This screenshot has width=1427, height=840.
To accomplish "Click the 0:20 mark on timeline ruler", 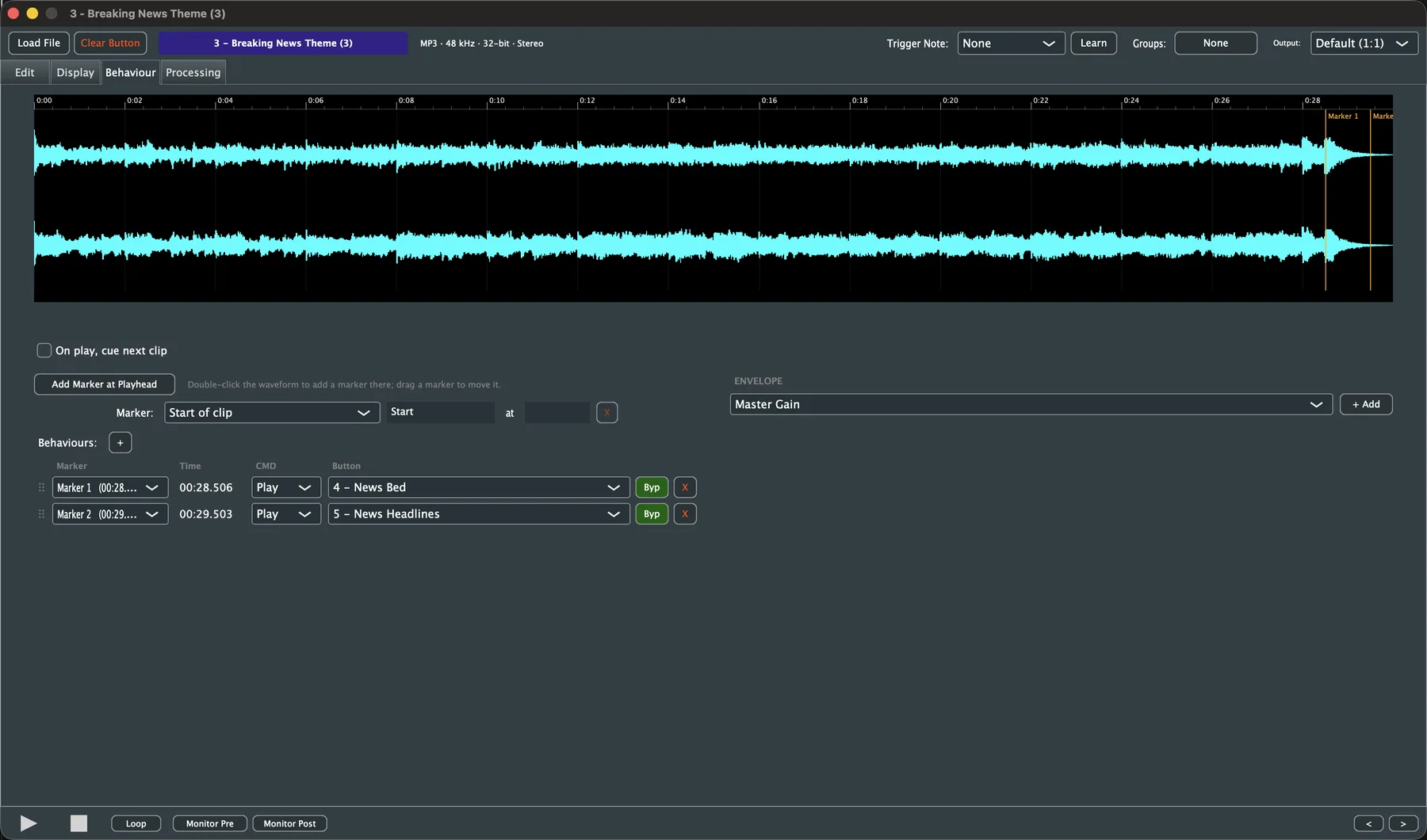I will click(950, 101).
